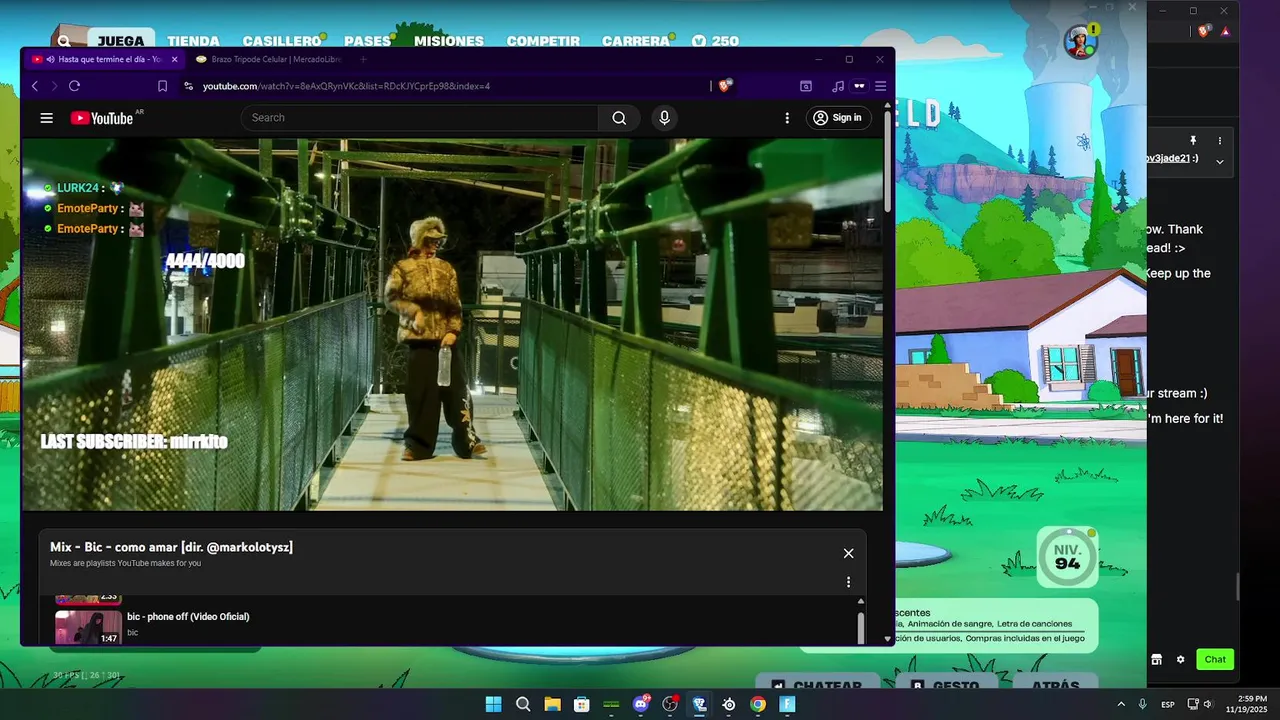Open the Brave wallet glasses icon
This screenshot has width=1280, height=720.
point(859,86)
